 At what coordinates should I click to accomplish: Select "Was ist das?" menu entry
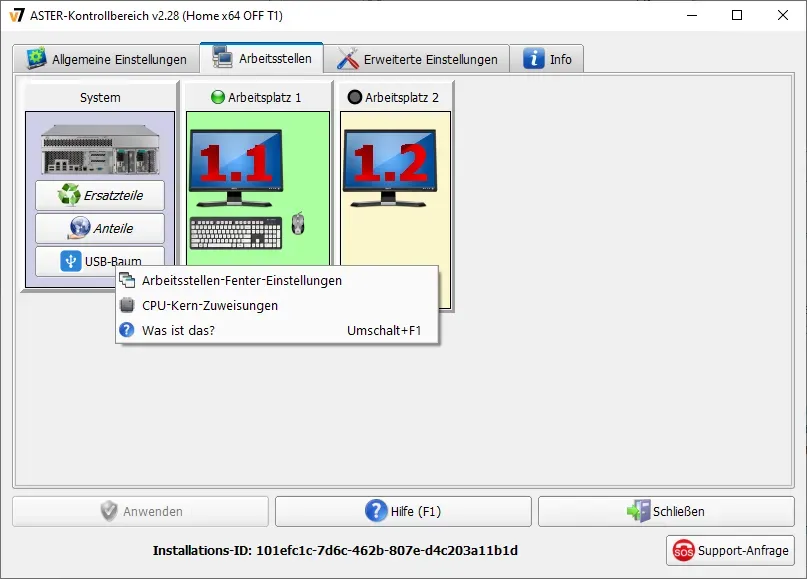178,330
